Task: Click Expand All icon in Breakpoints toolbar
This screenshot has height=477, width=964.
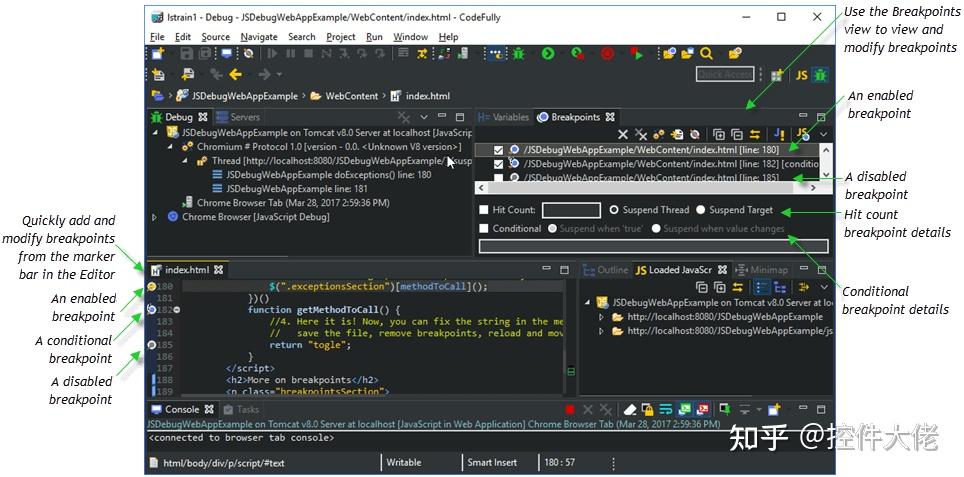Action: click(x=719, y=134)
